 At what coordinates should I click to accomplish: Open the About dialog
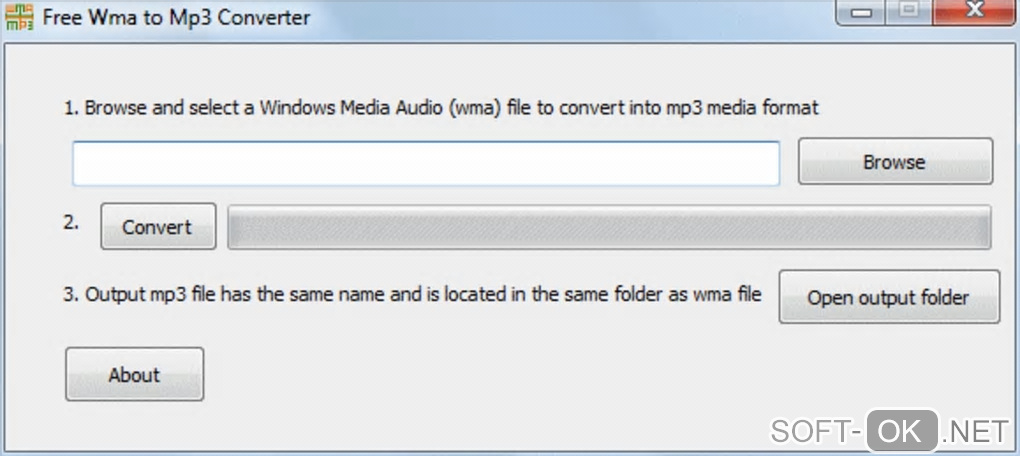tap(134, 375)
